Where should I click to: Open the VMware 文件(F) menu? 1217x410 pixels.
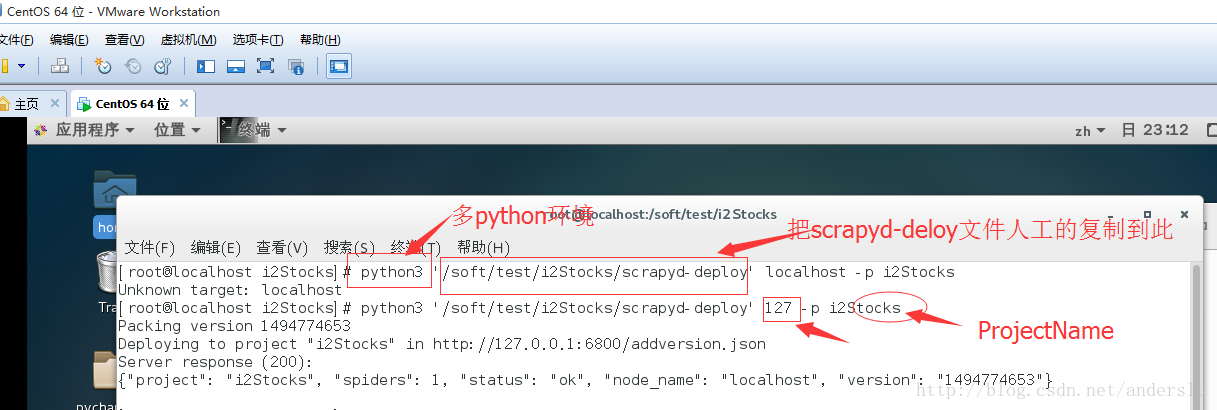16,40
